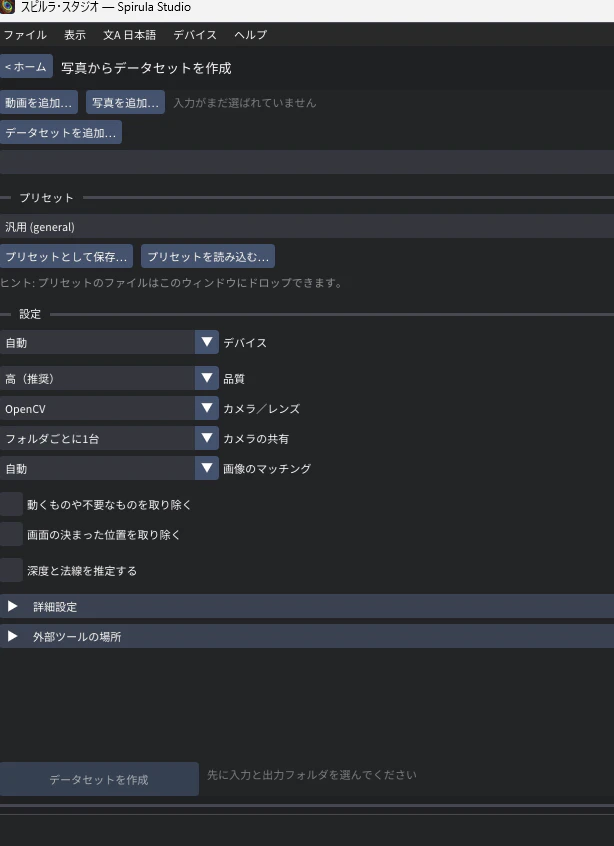Click the 入力がまだ選ばれていません status text
614x846 pixels.
click(x=244, y=103)
